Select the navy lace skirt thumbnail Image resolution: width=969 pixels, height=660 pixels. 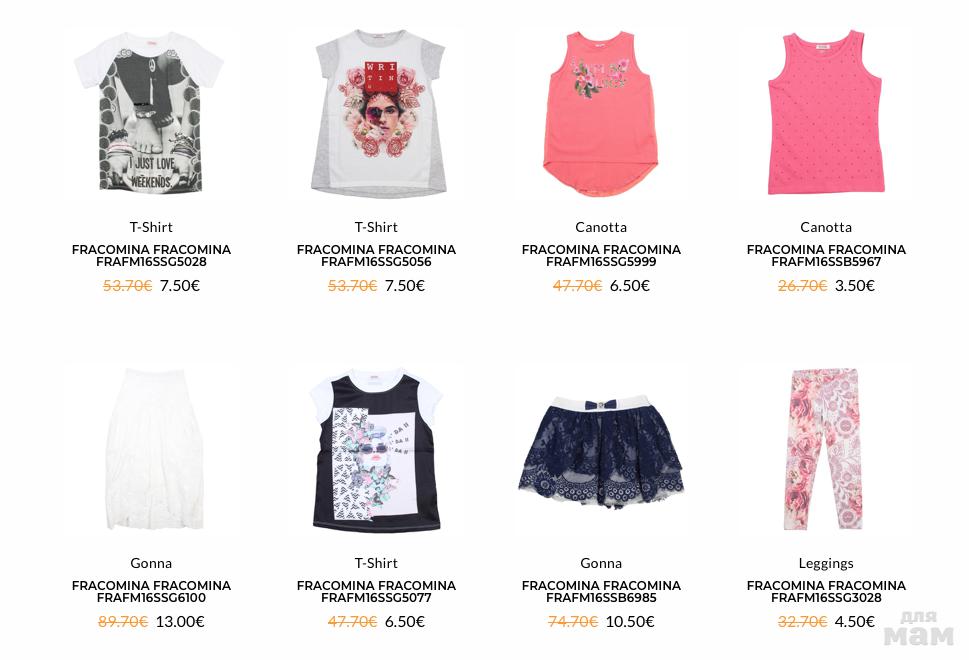[x=601, y=449]
